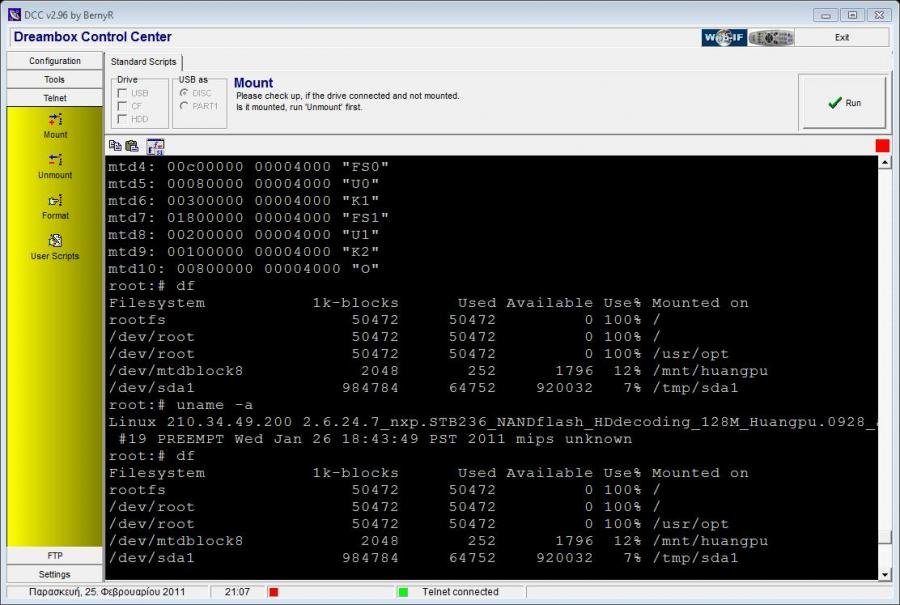Screen dimensions: 900x605
Task: Click the terminal line starting 'mtd10:'
Action: [243, 269]
